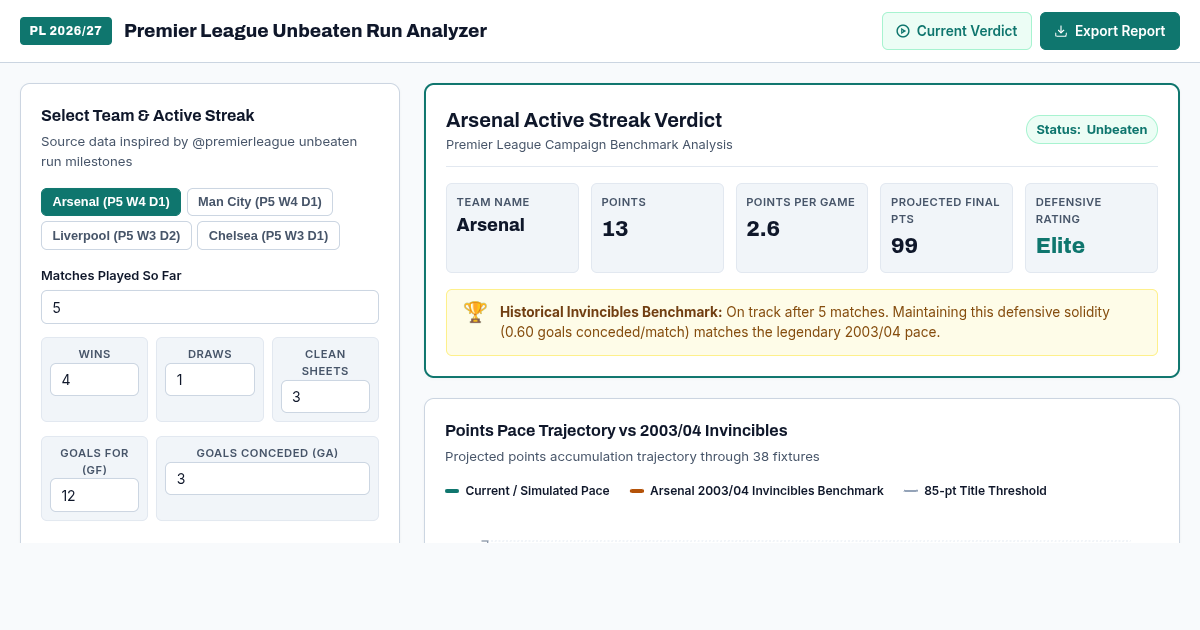Click the Defensive Rating value Elite
The height and width of the screenshot is (630, 1200).
click(x=1060, y=246)
